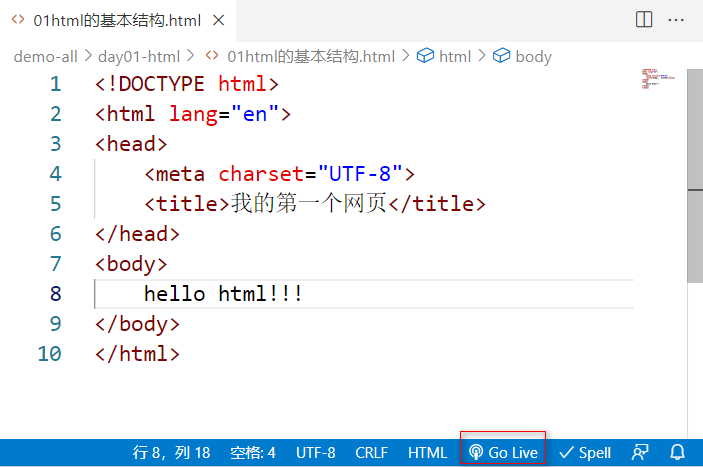The image size is (703, 467).
Task: Open the more actions ellipsis menu
Action: [678, 20]
